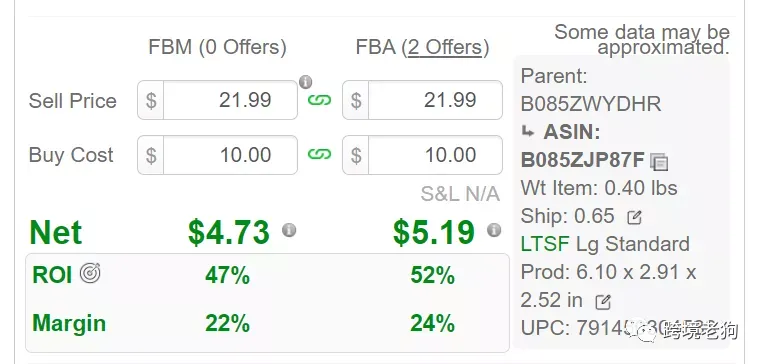763x364 pixels.
Task: Focus the FBM Buy Cost field
Action: tap(218, 155)
